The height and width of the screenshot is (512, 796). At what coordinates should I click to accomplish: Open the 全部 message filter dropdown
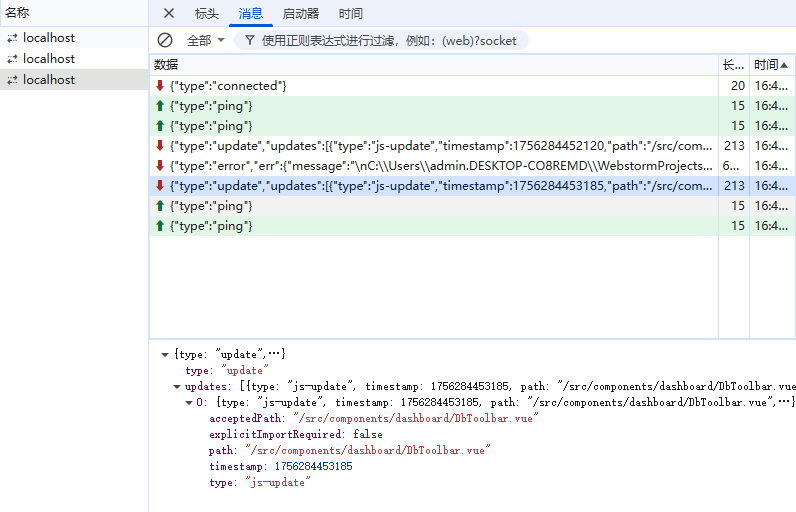pos(206,40)
